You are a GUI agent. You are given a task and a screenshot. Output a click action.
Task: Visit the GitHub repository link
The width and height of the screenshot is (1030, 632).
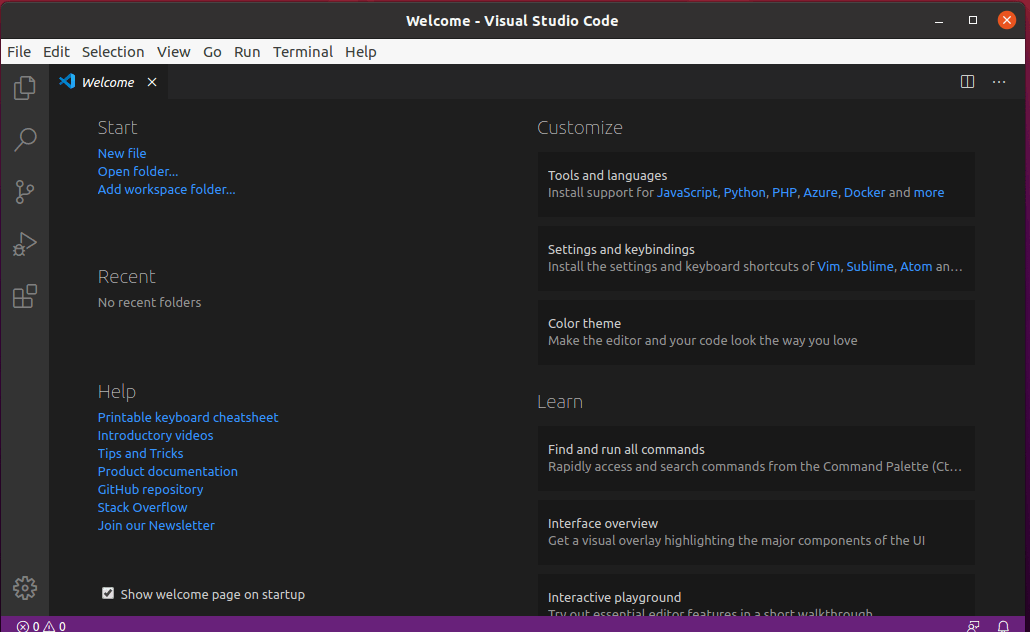pyautogui.click(x=150, y=489)
